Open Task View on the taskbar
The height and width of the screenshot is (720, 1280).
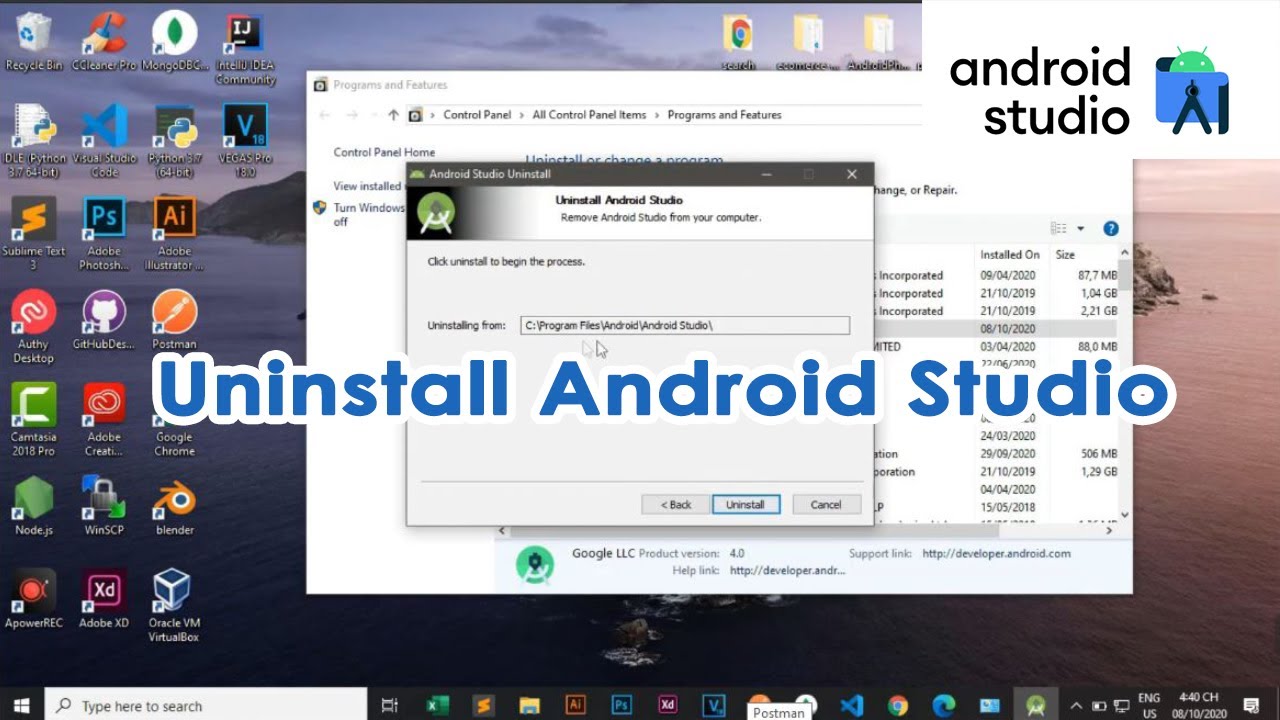(391, 705)
